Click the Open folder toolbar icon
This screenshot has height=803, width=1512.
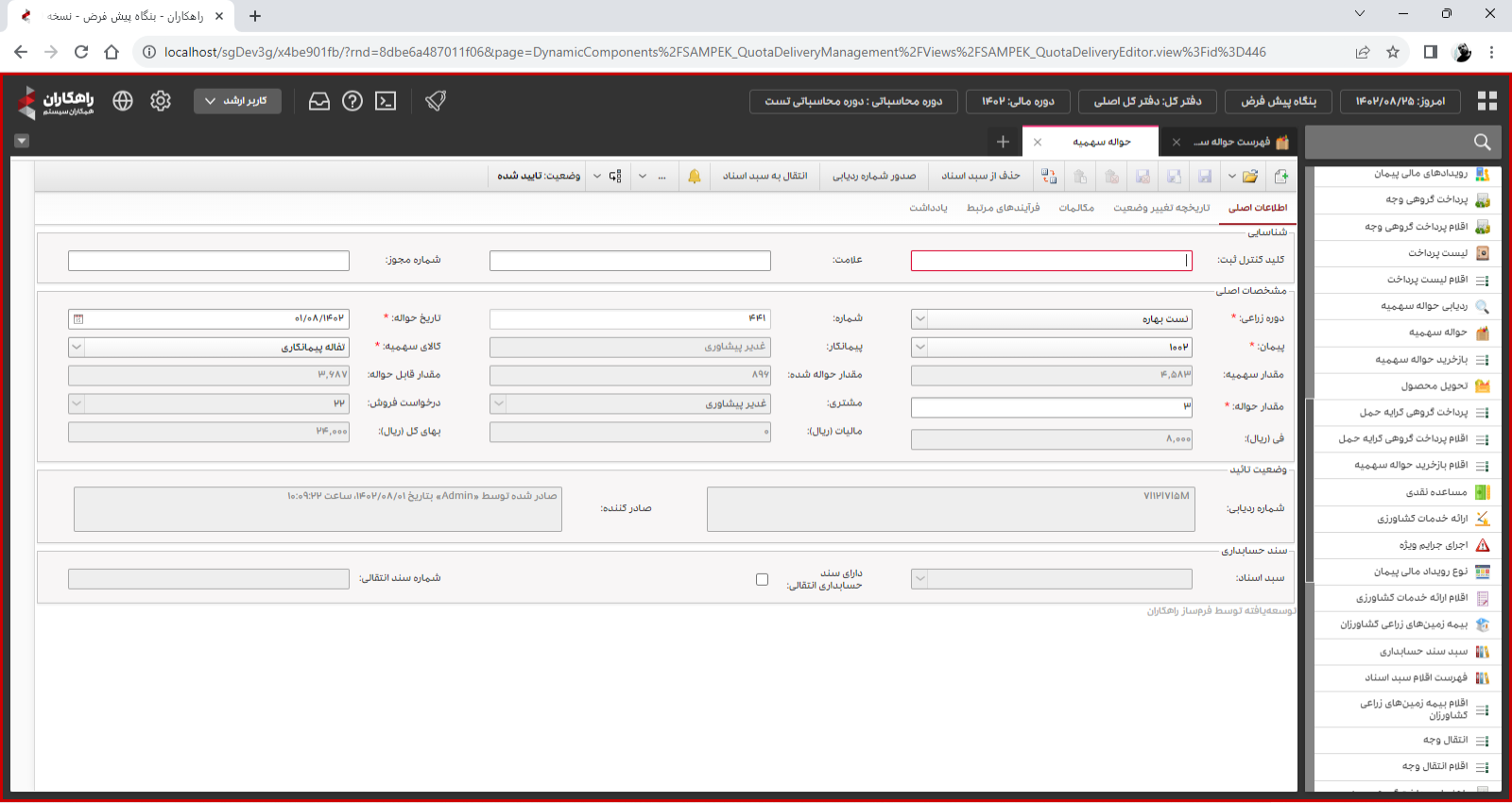[1250, 176]
